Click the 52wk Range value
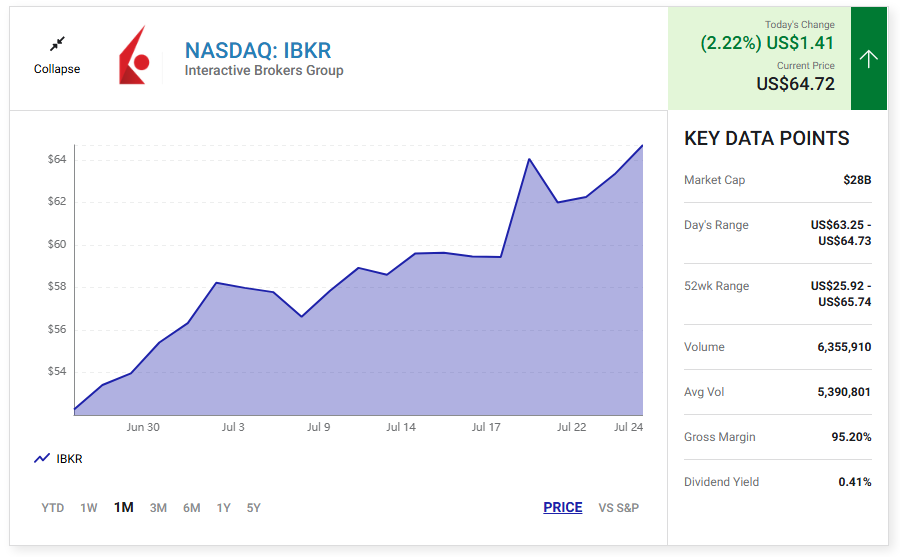The width and height of the screenshot is (900, 557). point(841,294)
